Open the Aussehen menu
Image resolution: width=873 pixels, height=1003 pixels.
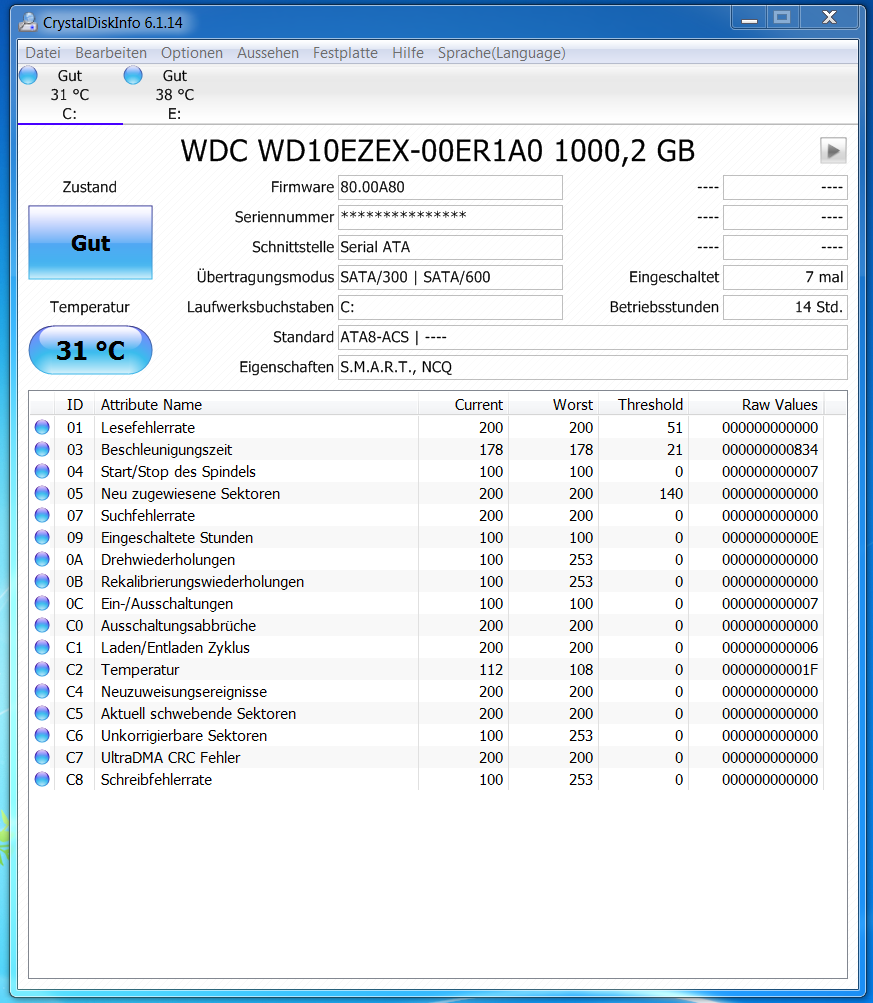tap(268, 53)
